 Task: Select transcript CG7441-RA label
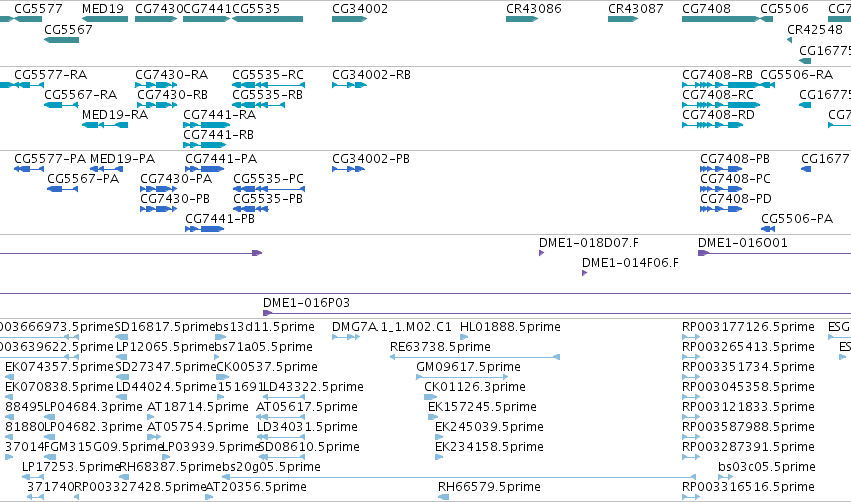point(219,115)
